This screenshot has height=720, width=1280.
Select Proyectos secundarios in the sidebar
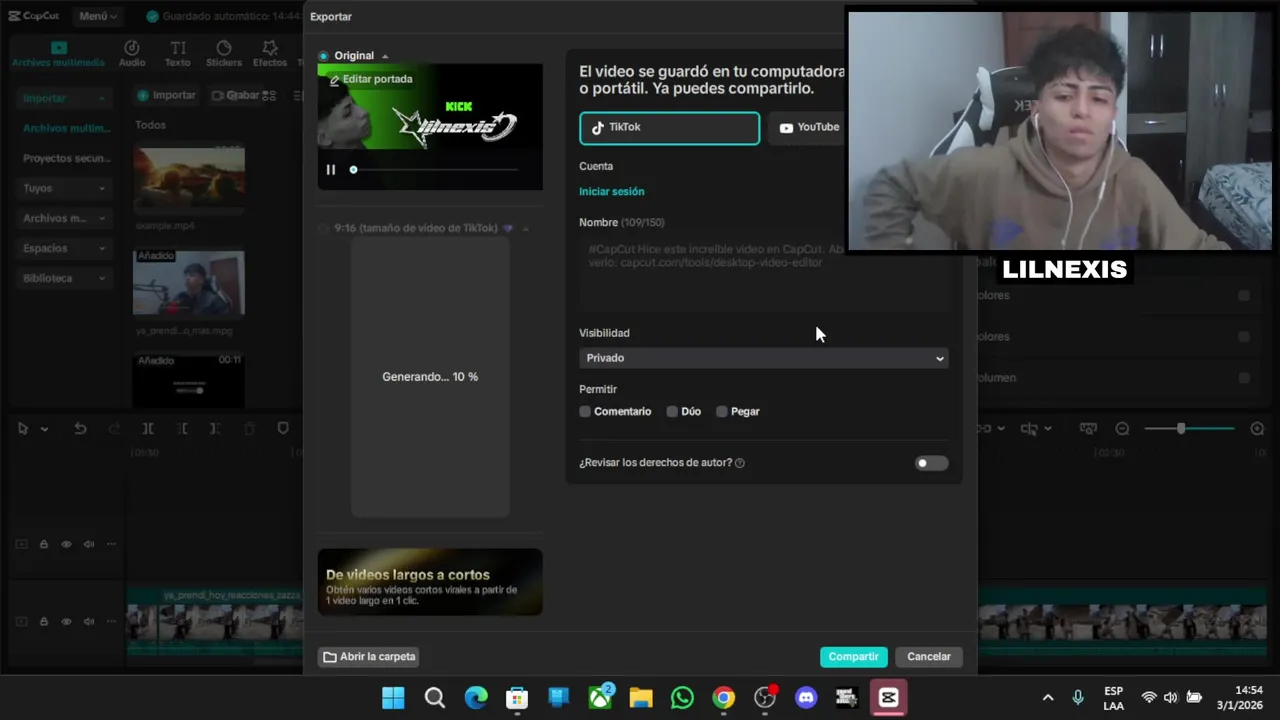[66, 158]
